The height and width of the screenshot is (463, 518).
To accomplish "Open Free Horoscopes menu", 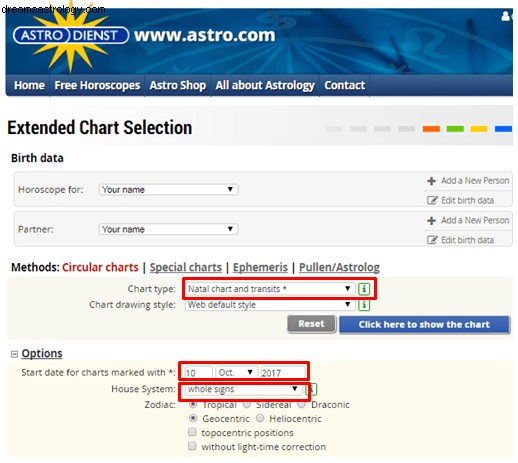I will (x=97, y=85).
